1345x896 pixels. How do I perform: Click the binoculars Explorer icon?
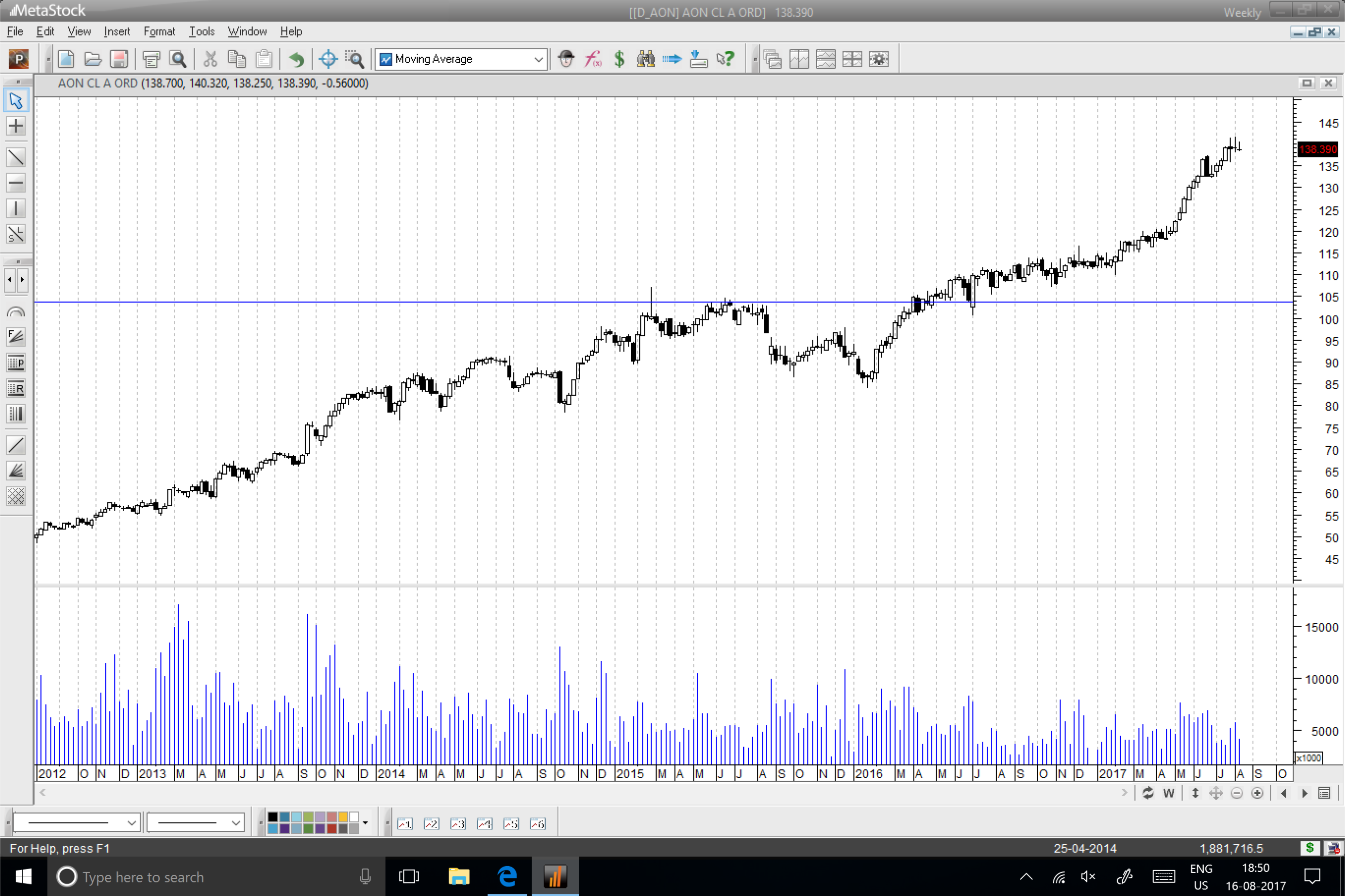click(x=645, y=59)
